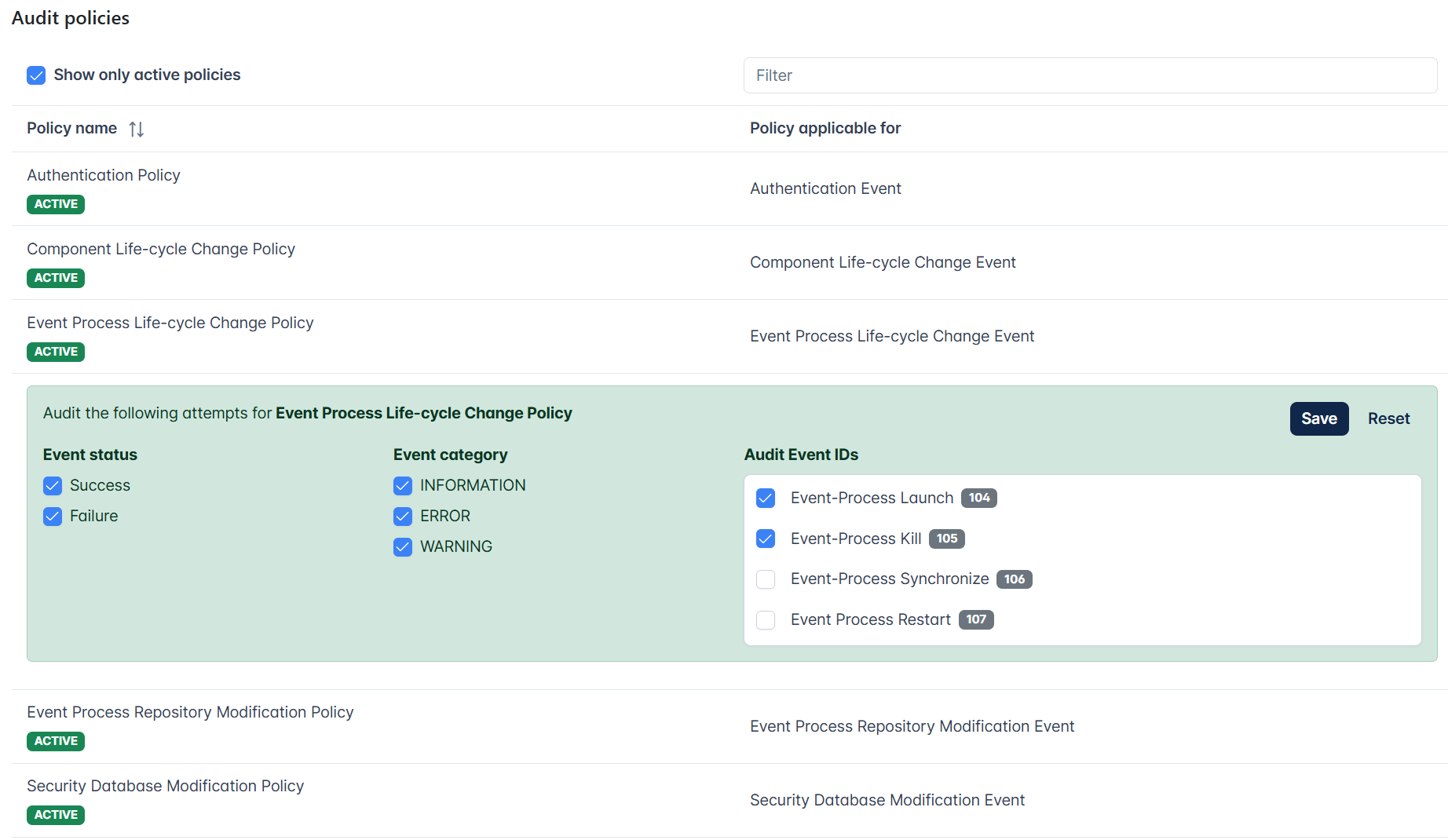Uncheck Event-Process Launch audit event
1448x840 pixels.
point(766,498)
